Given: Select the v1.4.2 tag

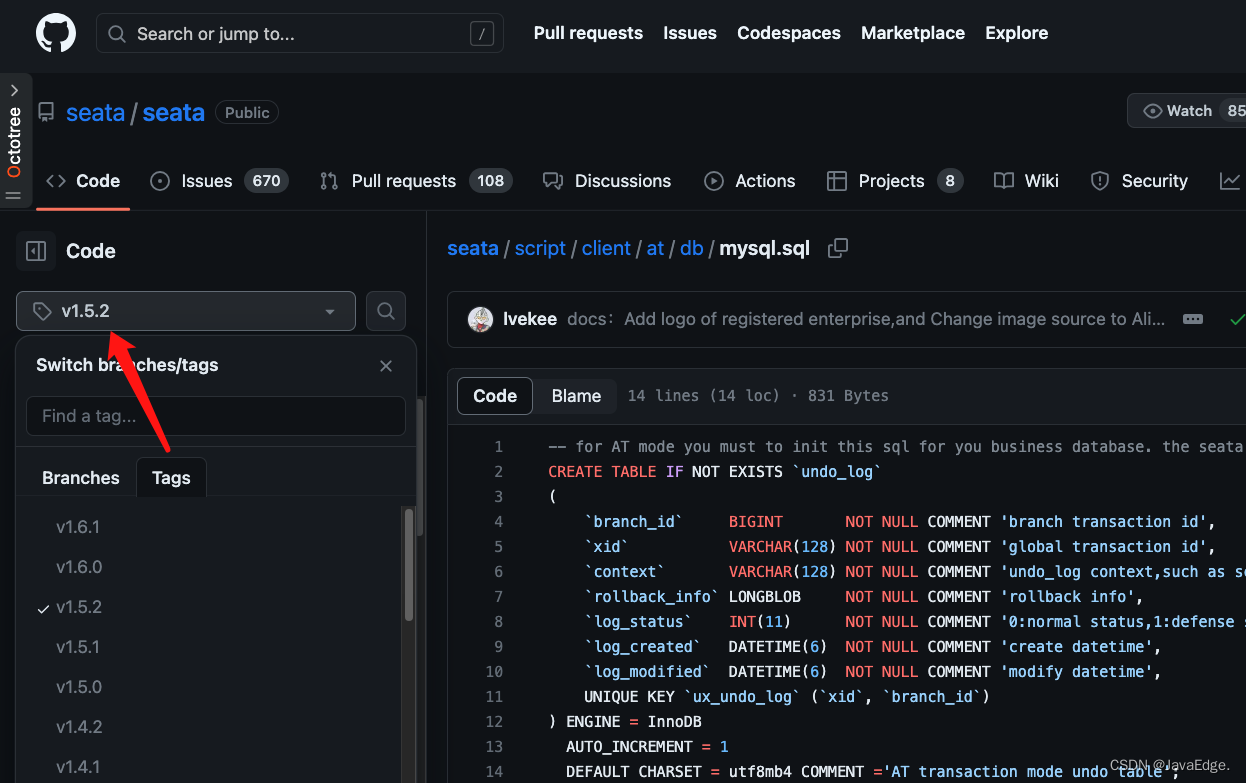Looking at the screenshot, I should [x=79, y=727].
